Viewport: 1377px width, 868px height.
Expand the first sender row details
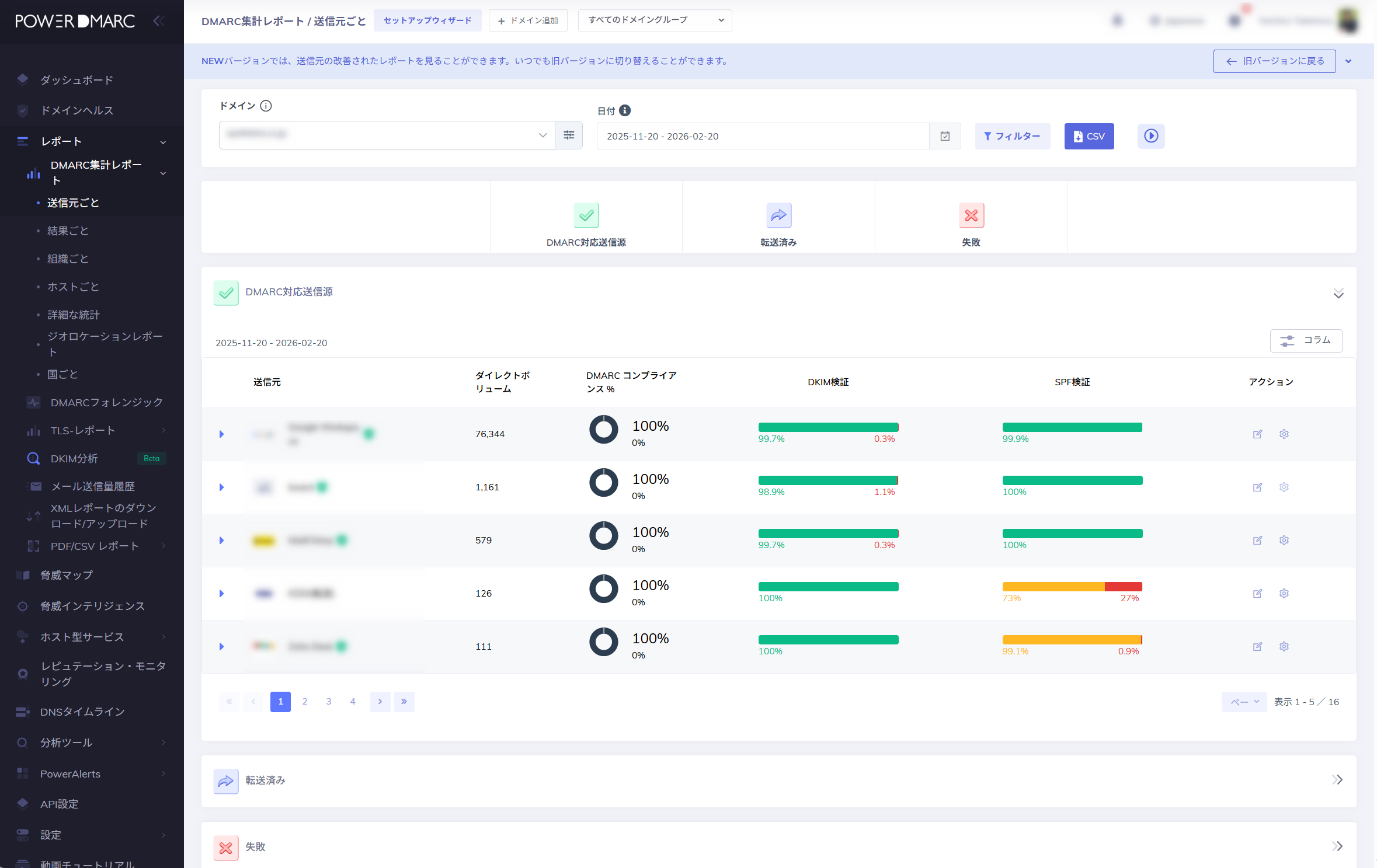221,434
